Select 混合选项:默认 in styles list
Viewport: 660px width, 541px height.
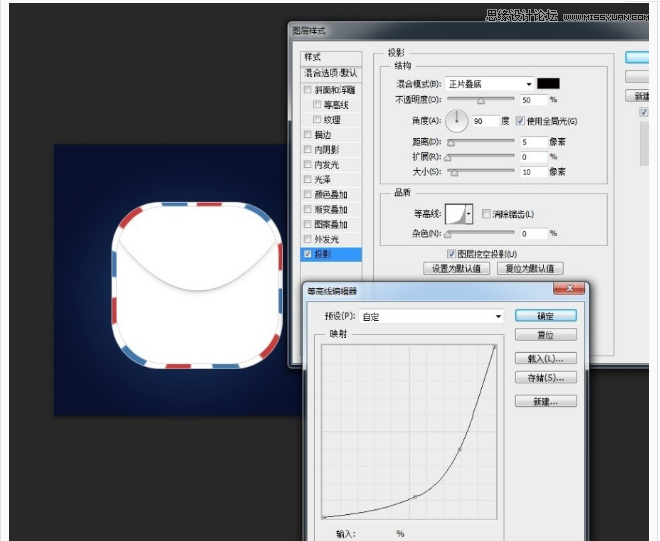331,73
